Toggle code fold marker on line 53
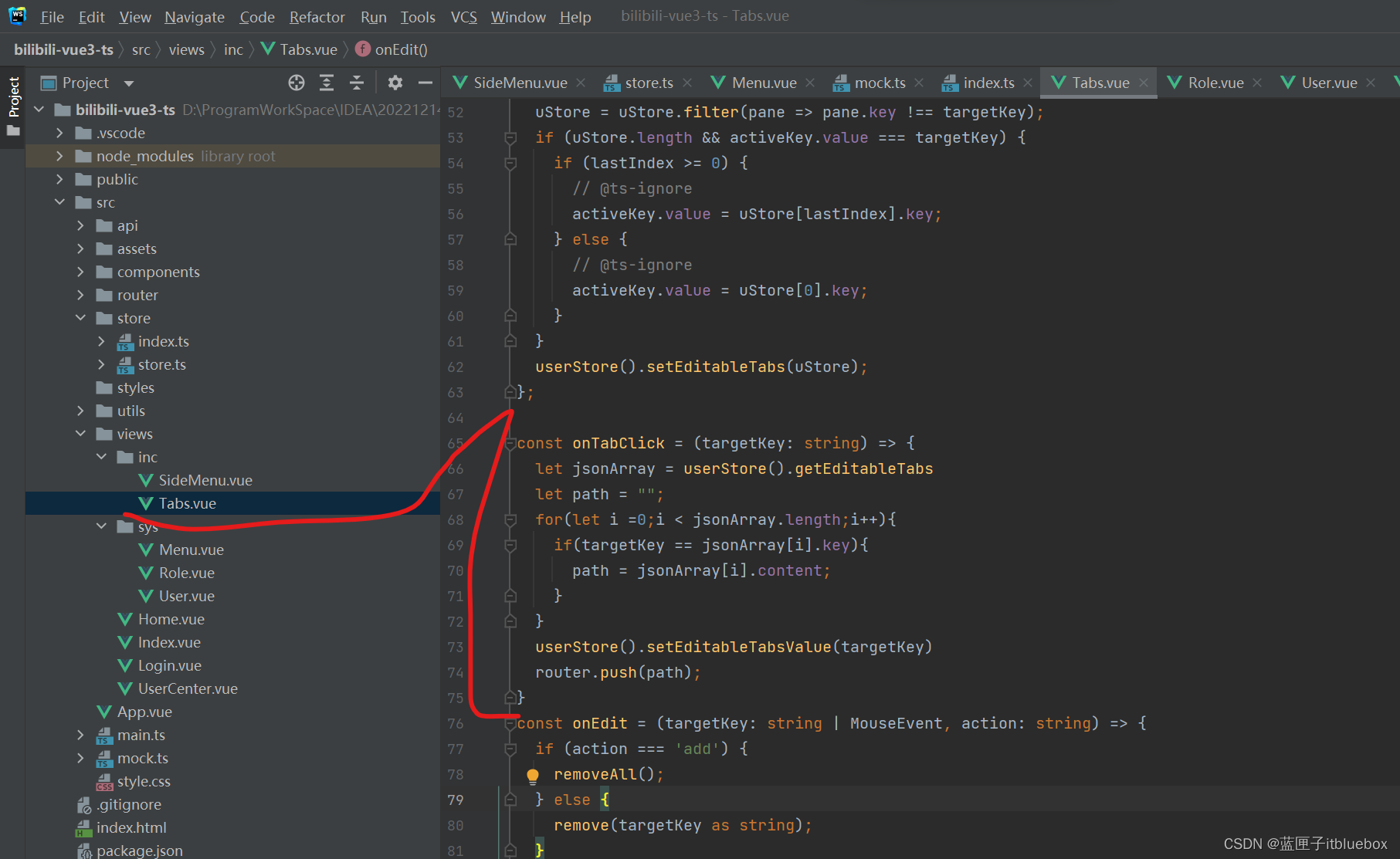This screenshot has height=859, width=1400. coord(510,138)
